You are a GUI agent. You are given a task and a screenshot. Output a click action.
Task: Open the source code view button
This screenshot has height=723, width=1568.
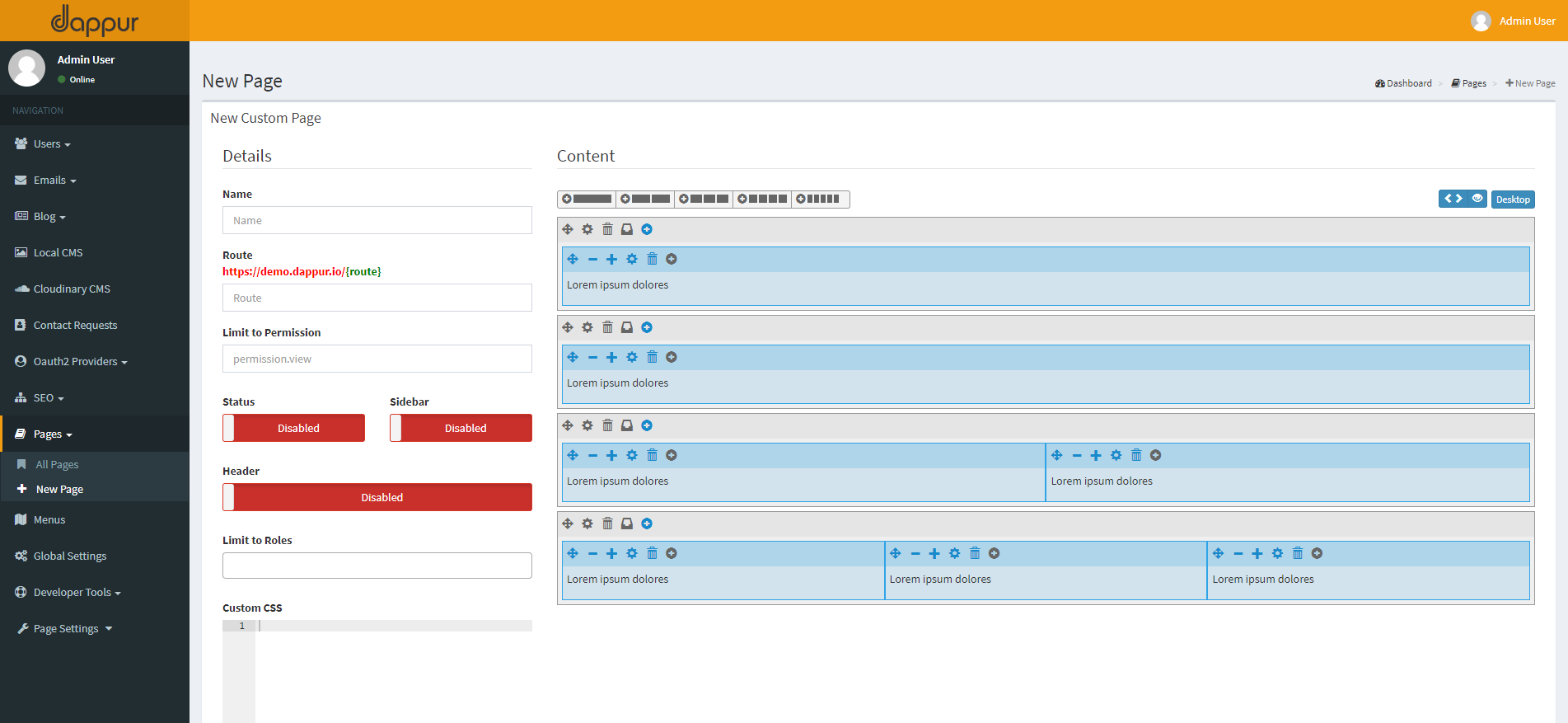point(1453,199)
